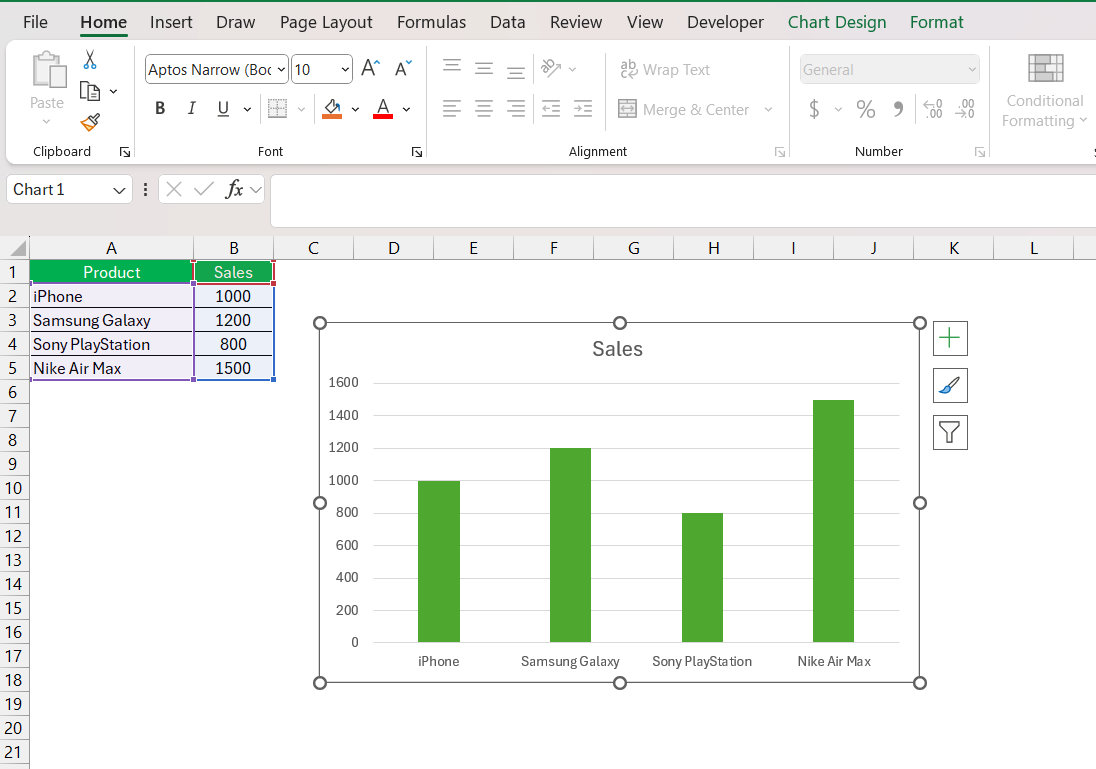Viewport: 1096px width, 769px height.
Task: Apply borders with the Borders icon
Action: pyautogui.click(x=277, y=108)
